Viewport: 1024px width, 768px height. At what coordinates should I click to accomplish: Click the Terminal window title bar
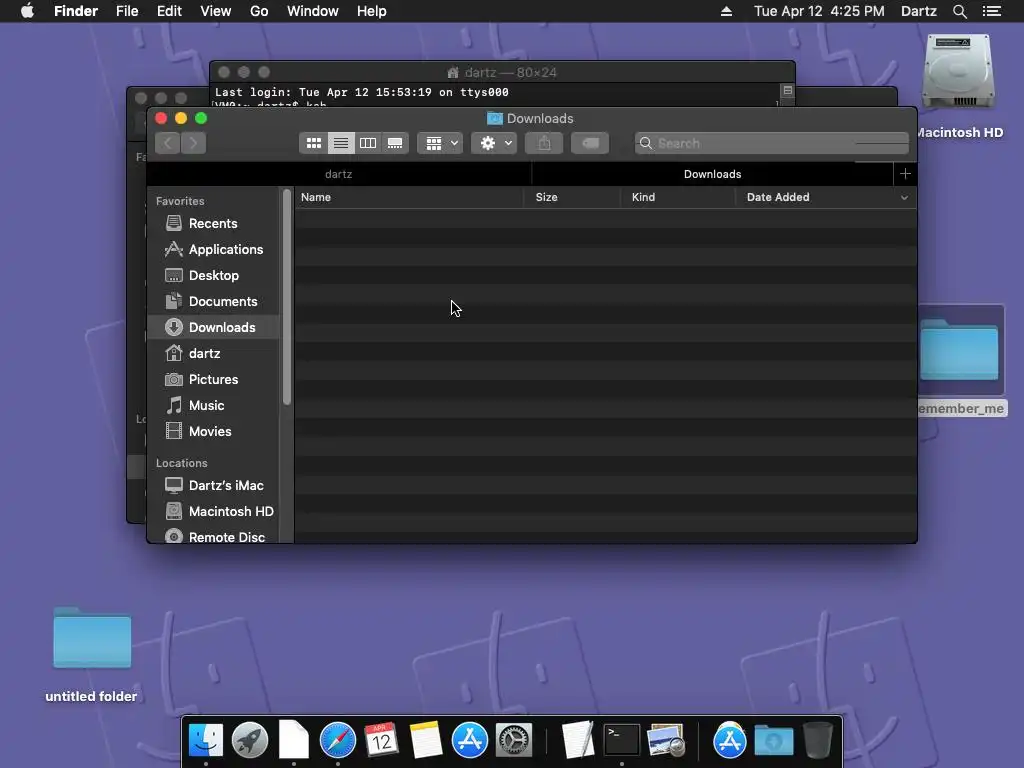[502, 72]
